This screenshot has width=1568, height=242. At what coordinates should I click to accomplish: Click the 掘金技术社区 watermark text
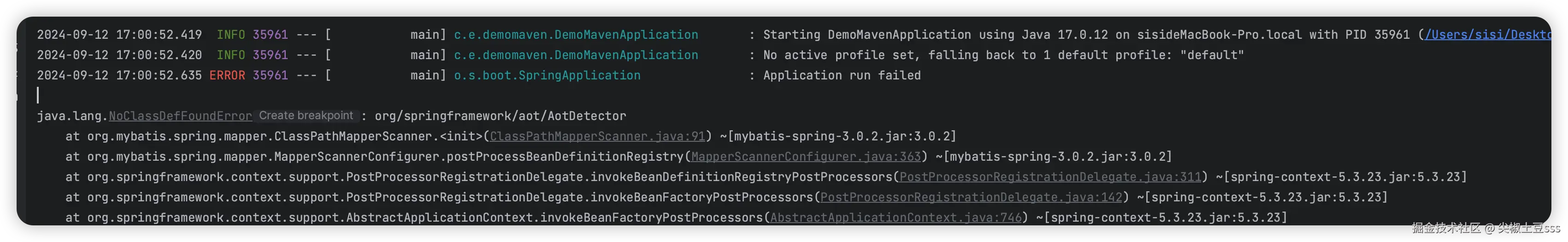coord(1446,228)
